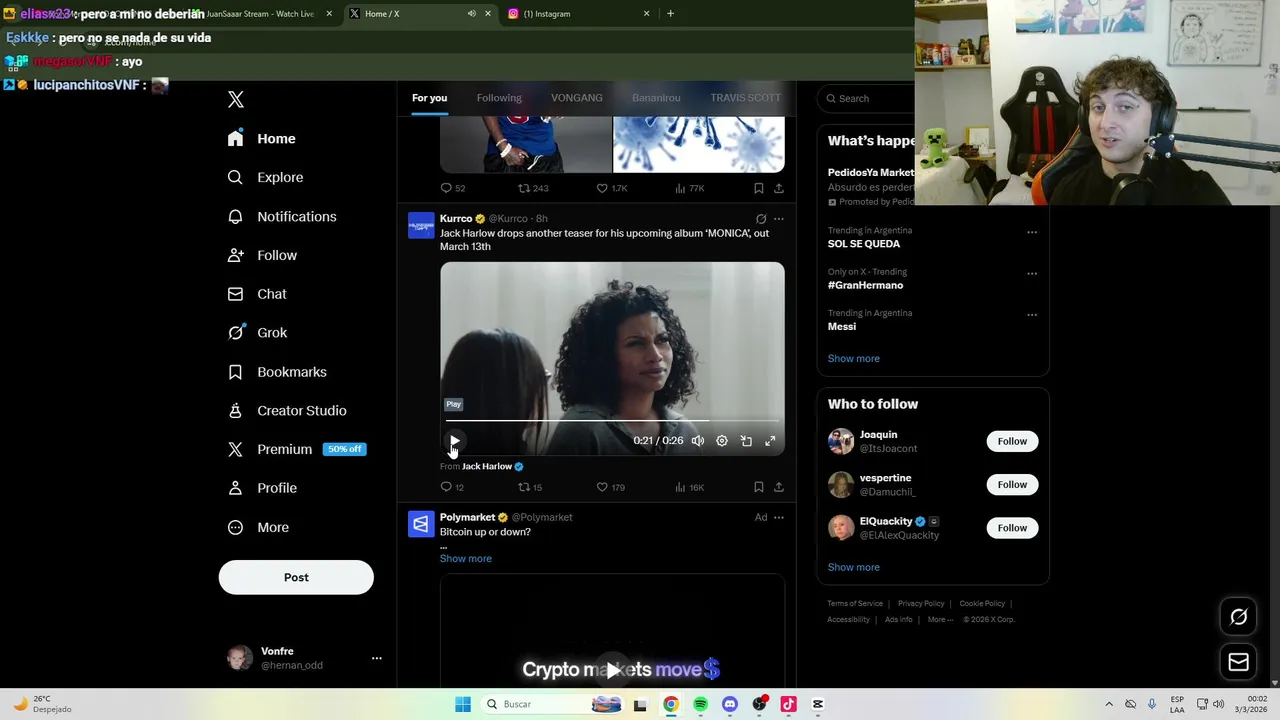Click the Profile person icon
The height and width of the screenshot is (720, 1280).
[x=235, y=488]
